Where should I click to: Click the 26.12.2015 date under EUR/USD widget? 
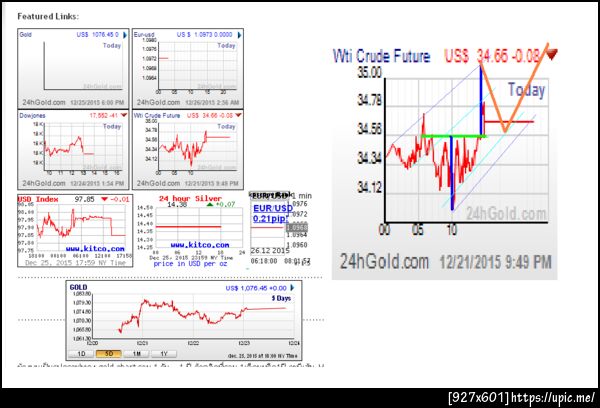coord(270,251)
